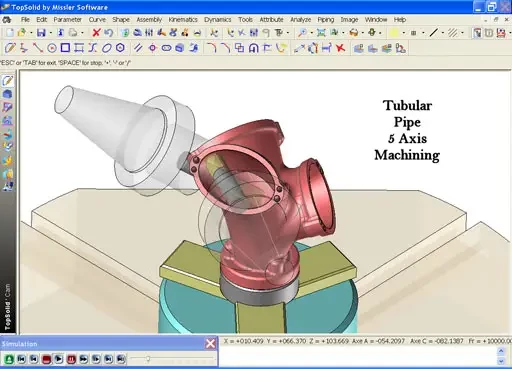The height and width of the screenshot is (369, 512).
Task: Play the simulation
Action: click(x=59, y=359)
